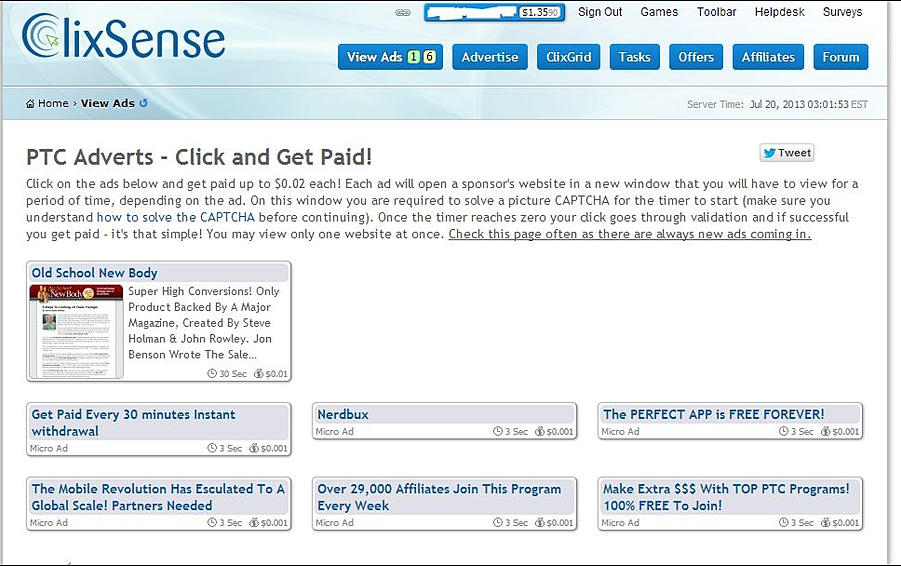Go to the Tasks section
The image size is (901, 566).
[634, 57]
